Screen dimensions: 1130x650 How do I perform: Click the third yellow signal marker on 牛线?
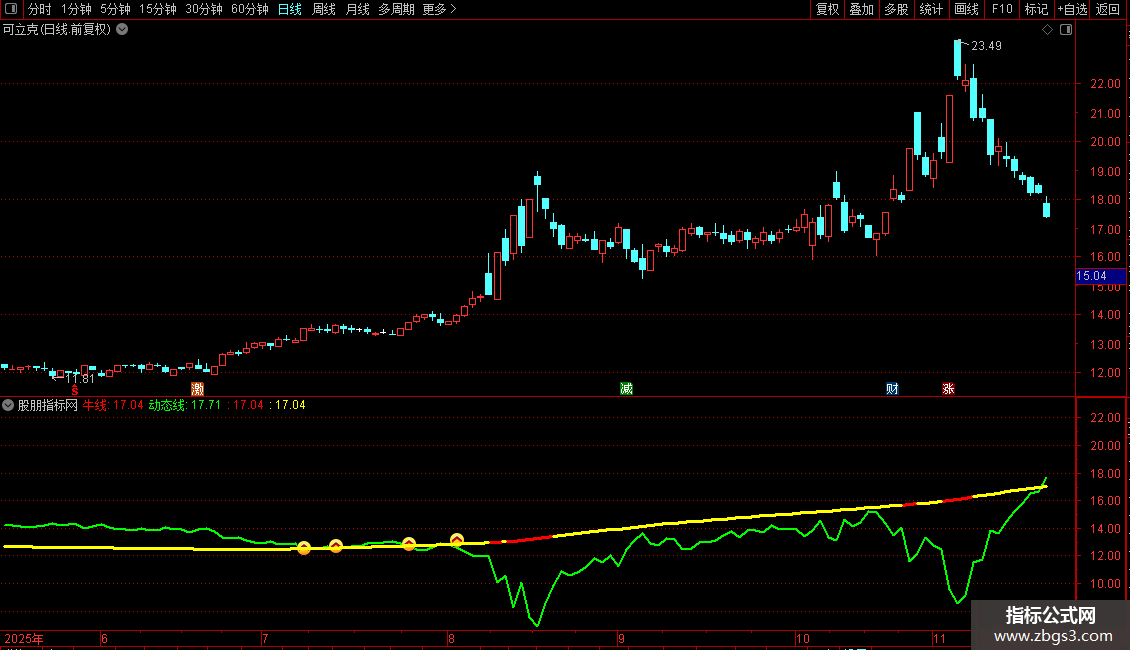409,544
